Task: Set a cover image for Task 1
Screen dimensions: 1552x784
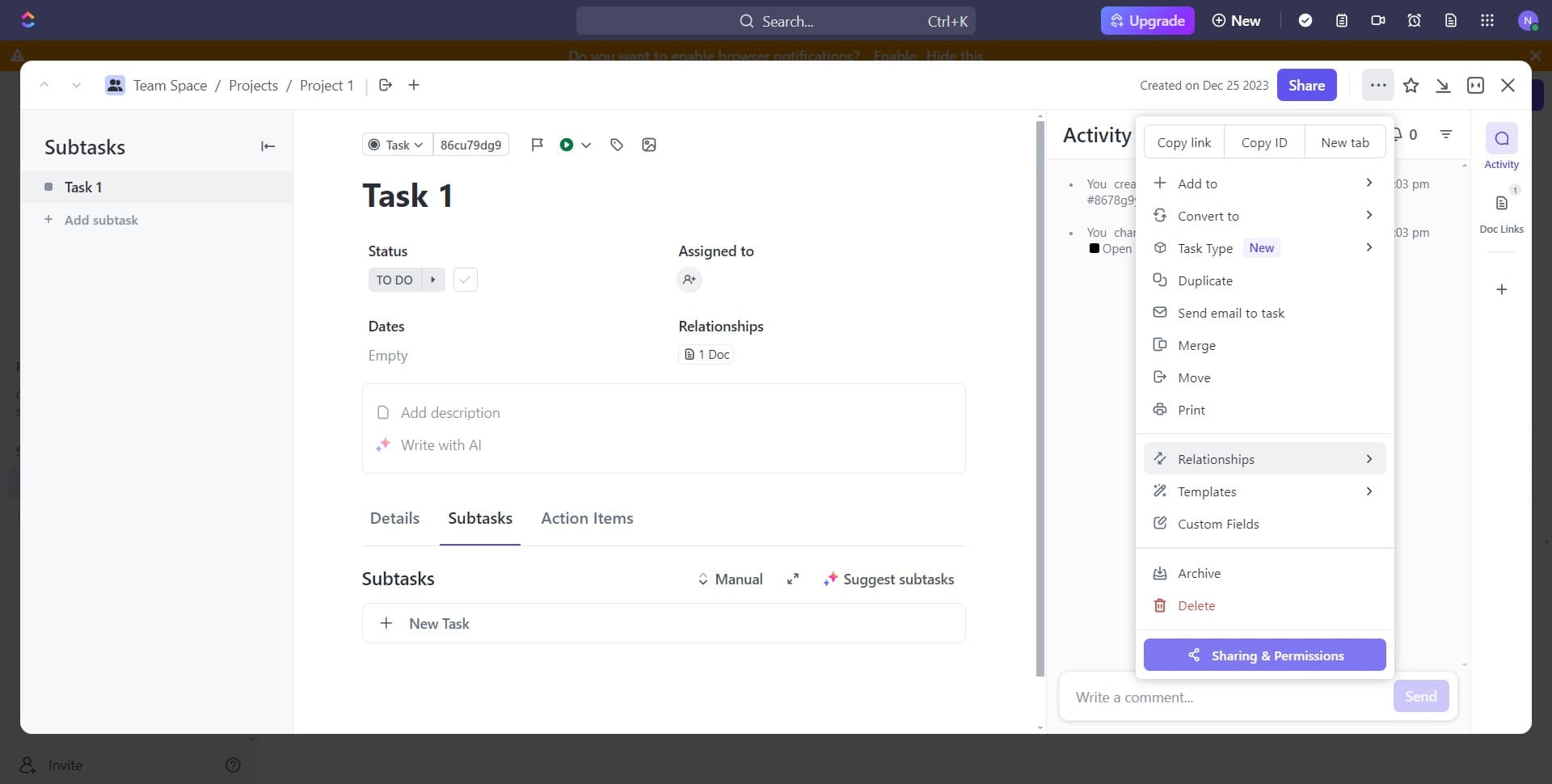Action: [648, 145]
